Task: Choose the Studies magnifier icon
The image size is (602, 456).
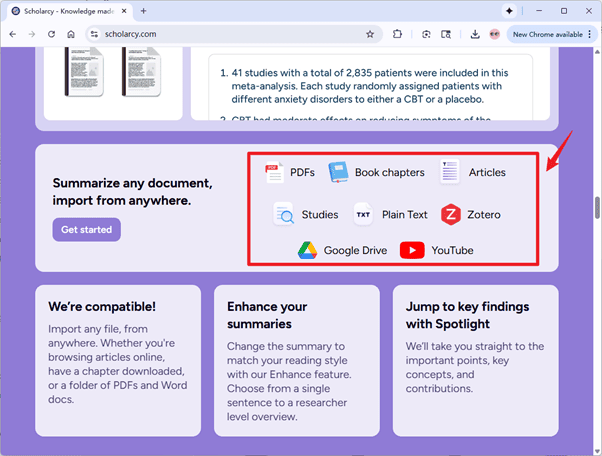Action: pyautogui.click(x=284, y=214)
